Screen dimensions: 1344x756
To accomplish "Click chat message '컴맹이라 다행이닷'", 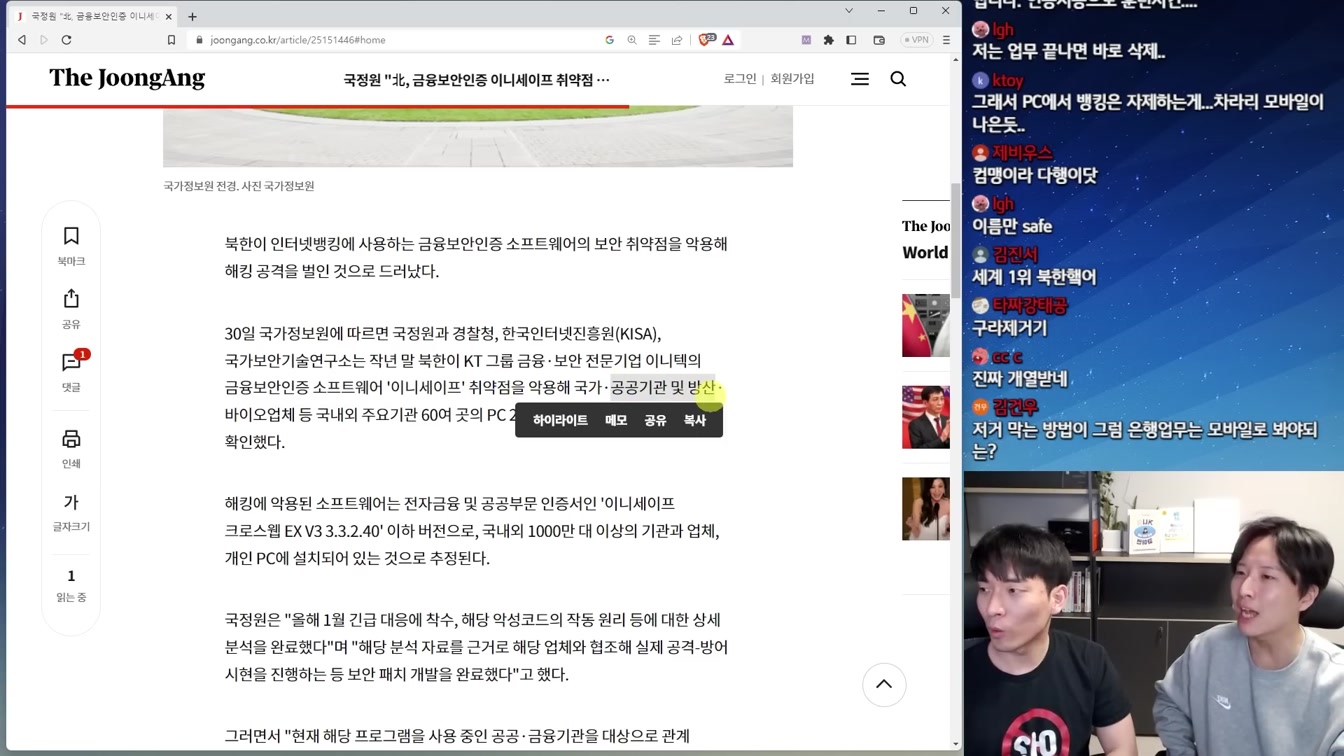I will pos(1034,176).
